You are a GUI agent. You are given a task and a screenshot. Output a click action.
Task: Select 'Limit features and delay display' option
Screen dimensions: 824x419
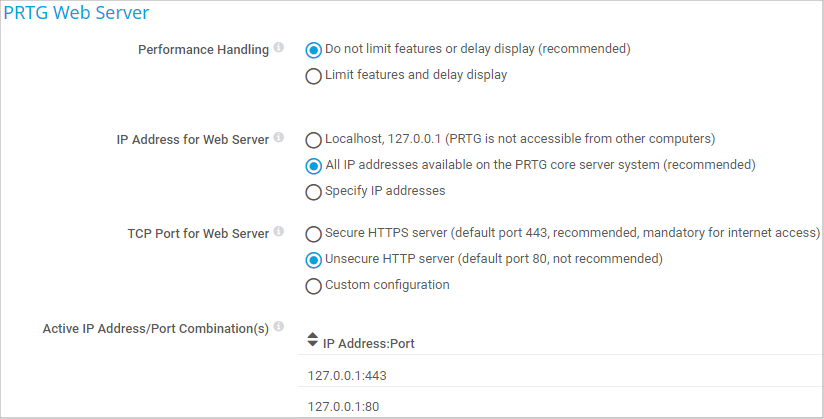[x=314, y=75]
